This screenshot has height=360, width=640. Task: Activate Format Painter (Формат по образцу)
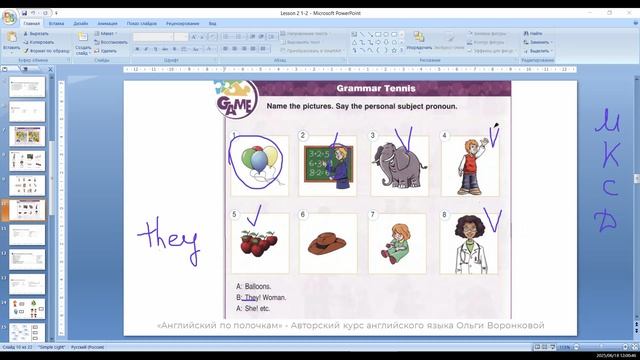[x=46, y=51]
